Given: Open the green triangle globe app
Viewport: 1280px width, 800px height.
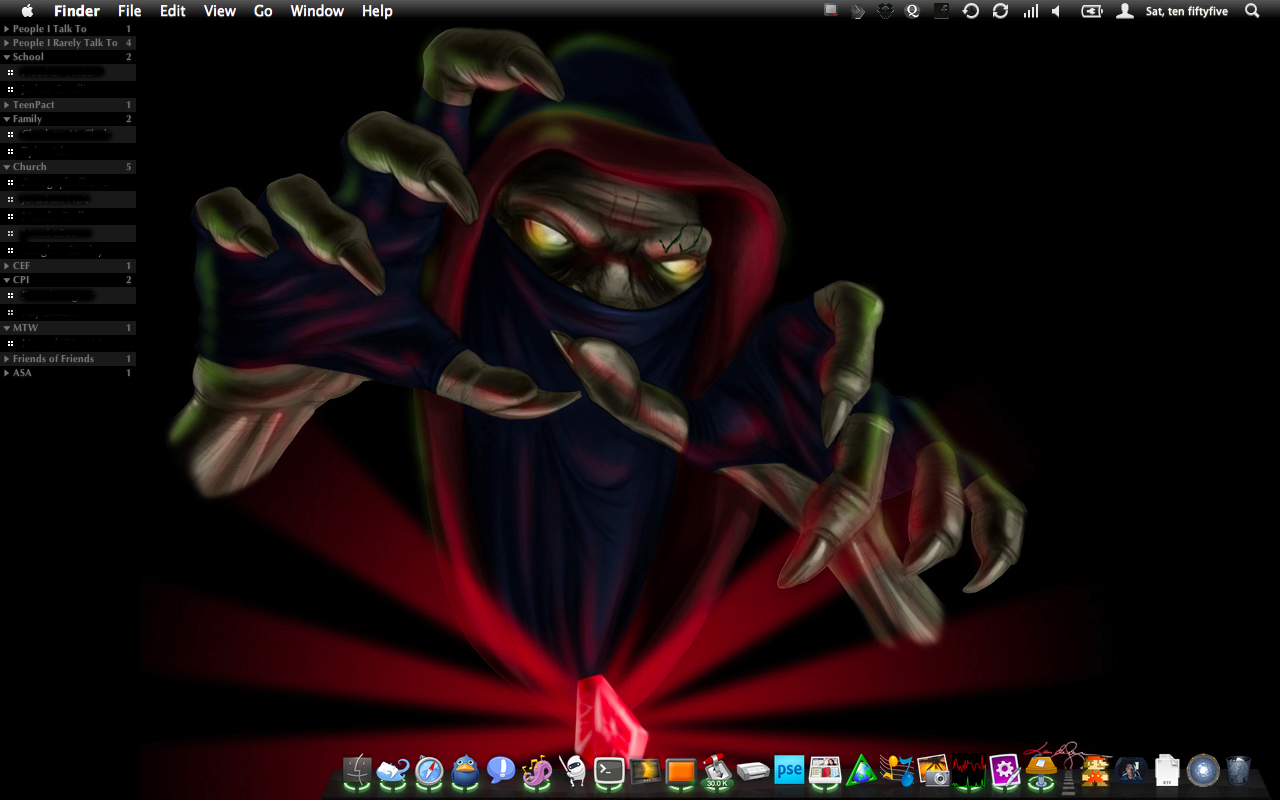Looking at the screenshot, I should (861, 771).
